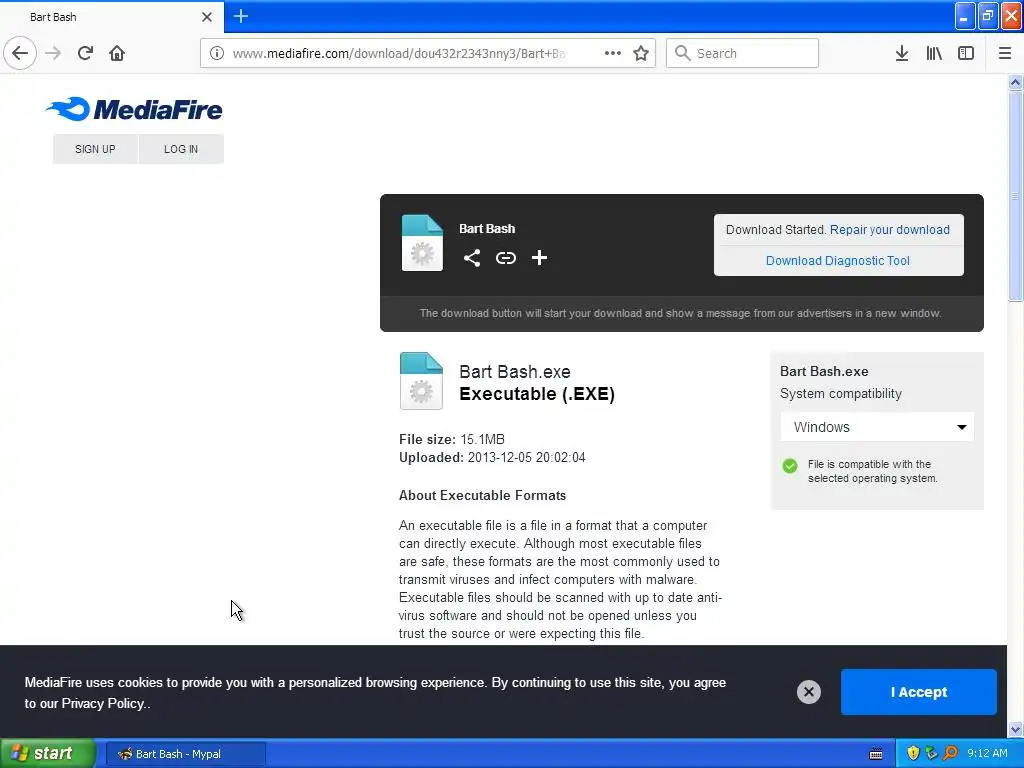Select Bart Bash - Mypal taskbar item

coord(185,754)
